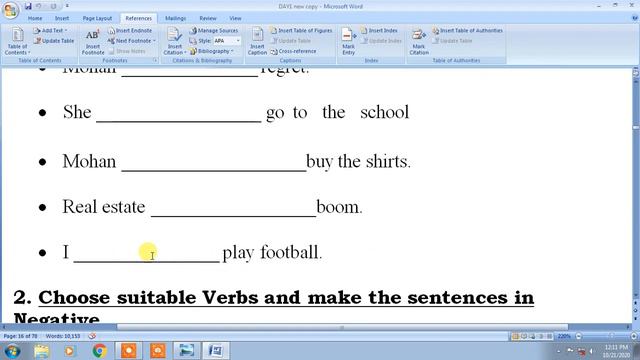Undo the last action
This screenshot has width=640, height=360.
coord(39,6)
